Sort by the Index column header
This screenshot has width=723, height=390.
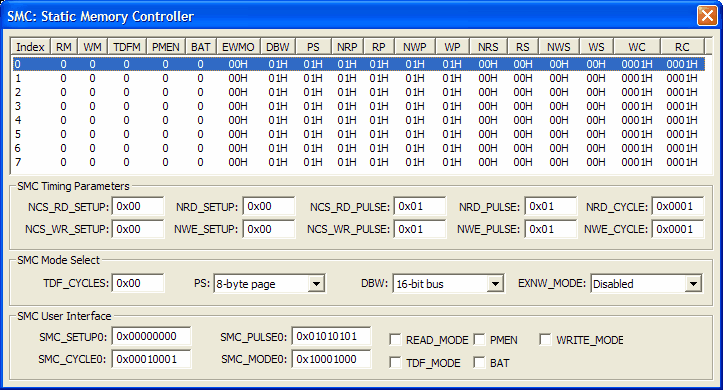point(30,47)
